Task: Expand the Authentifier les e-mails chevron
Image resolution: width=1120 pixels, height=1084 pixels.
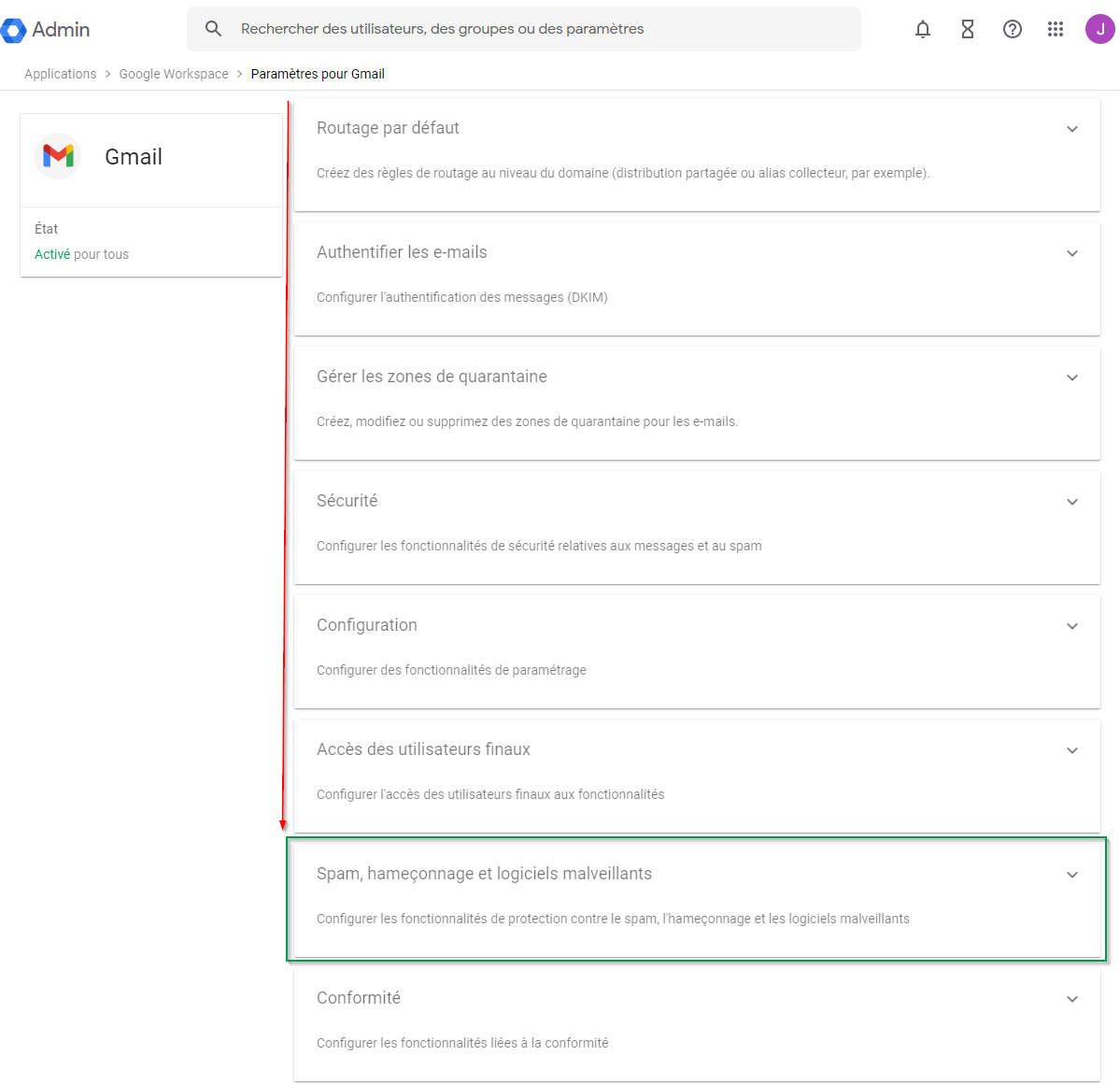Action: [1072, 253]
